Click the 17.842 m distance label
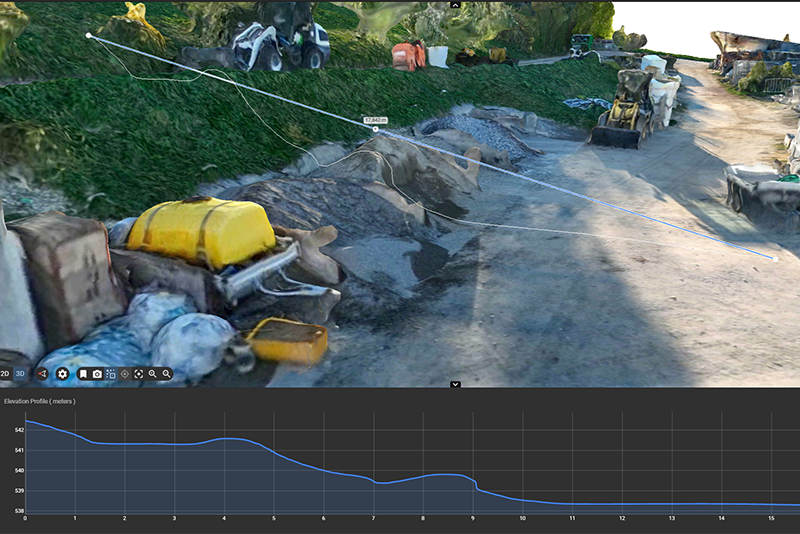The width and height of the screenshot is (800, 534). point(376,120)
